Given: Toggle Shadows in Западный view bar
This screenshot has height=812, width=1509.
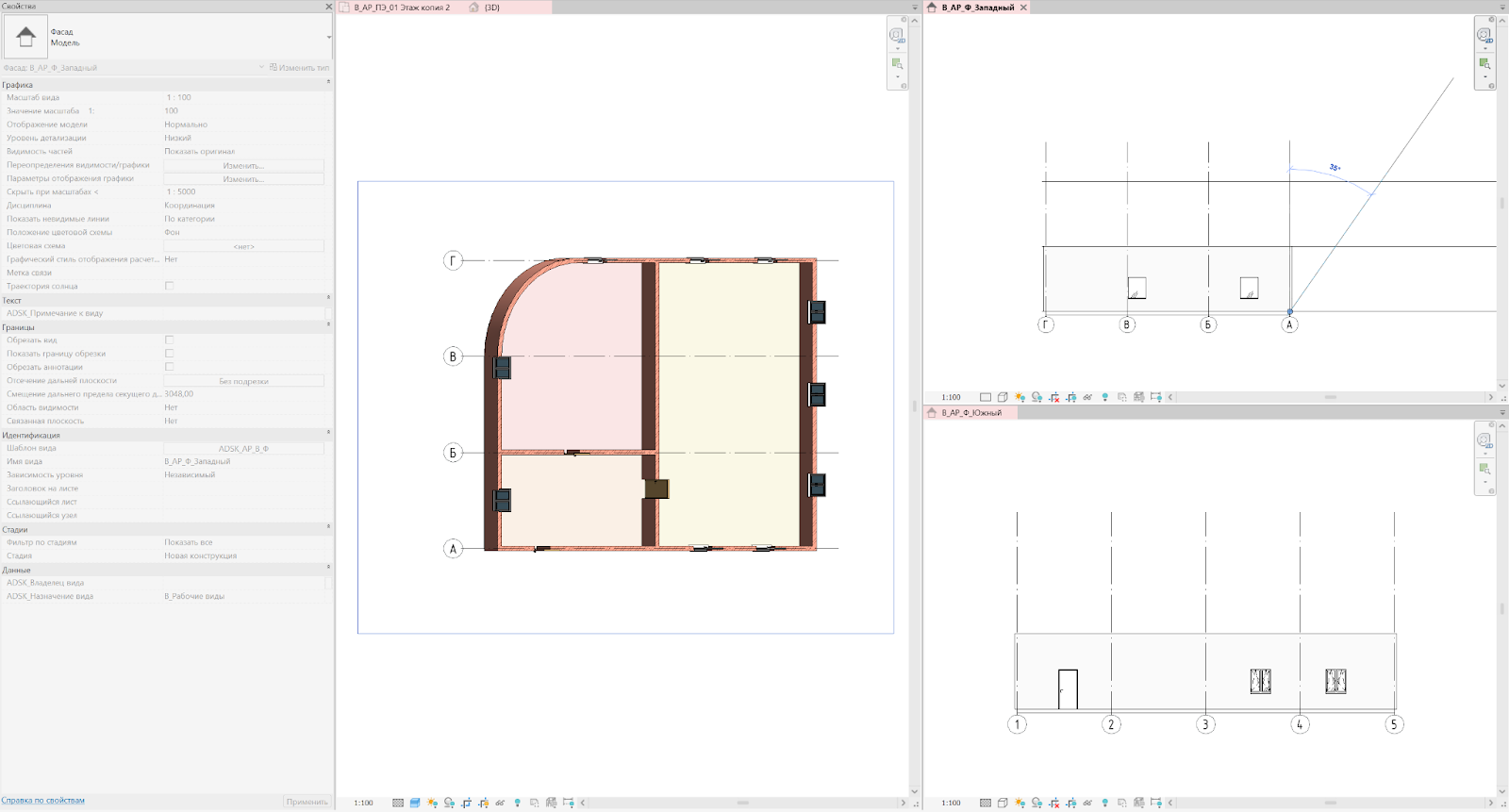Looking at the screenshot, I should 1036,397.
